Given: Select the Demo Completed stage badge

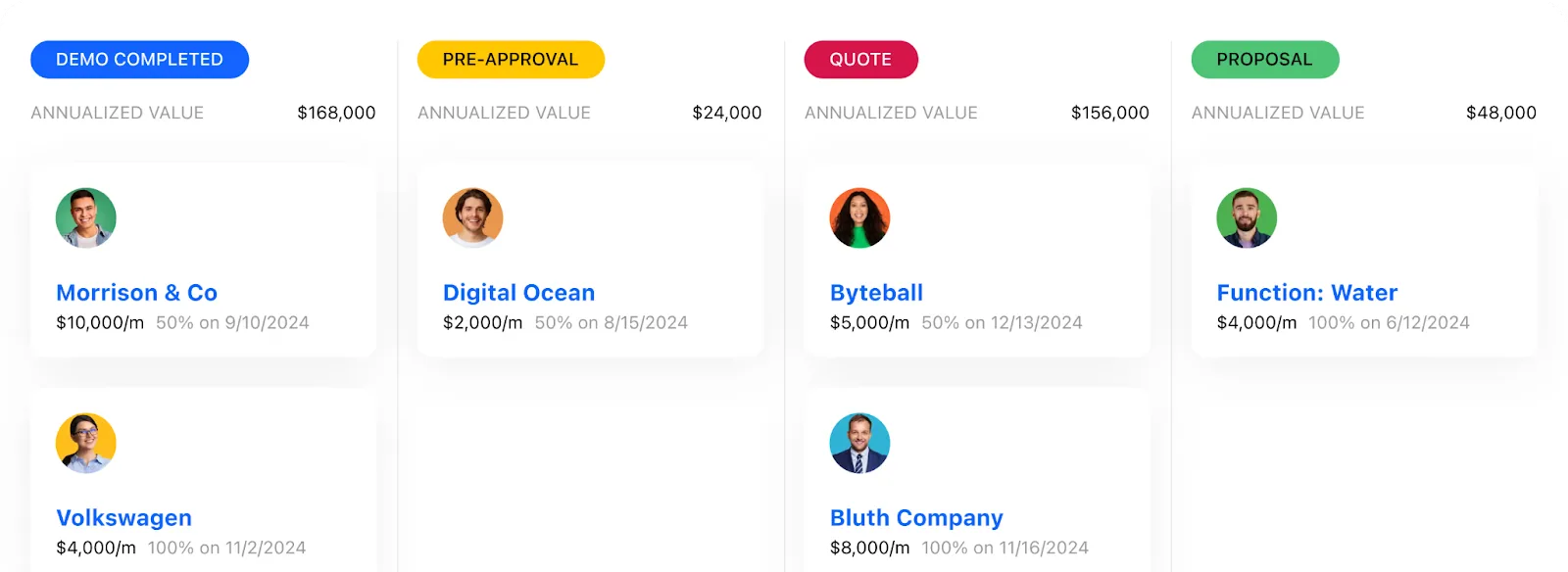Looking at the screenshot, I should (x=139, y=60).
